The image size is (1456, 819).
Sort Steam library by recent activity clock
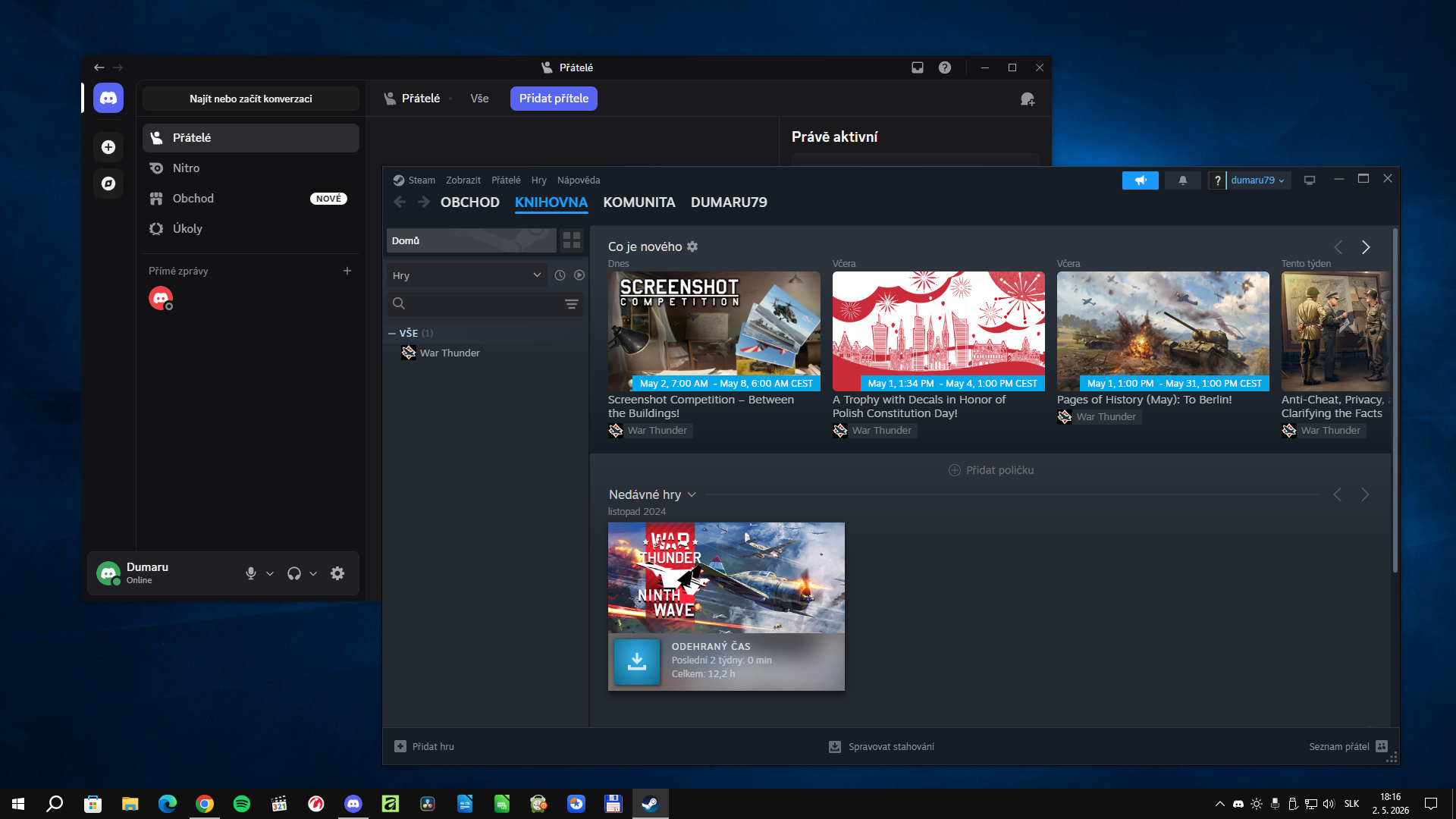560,275
